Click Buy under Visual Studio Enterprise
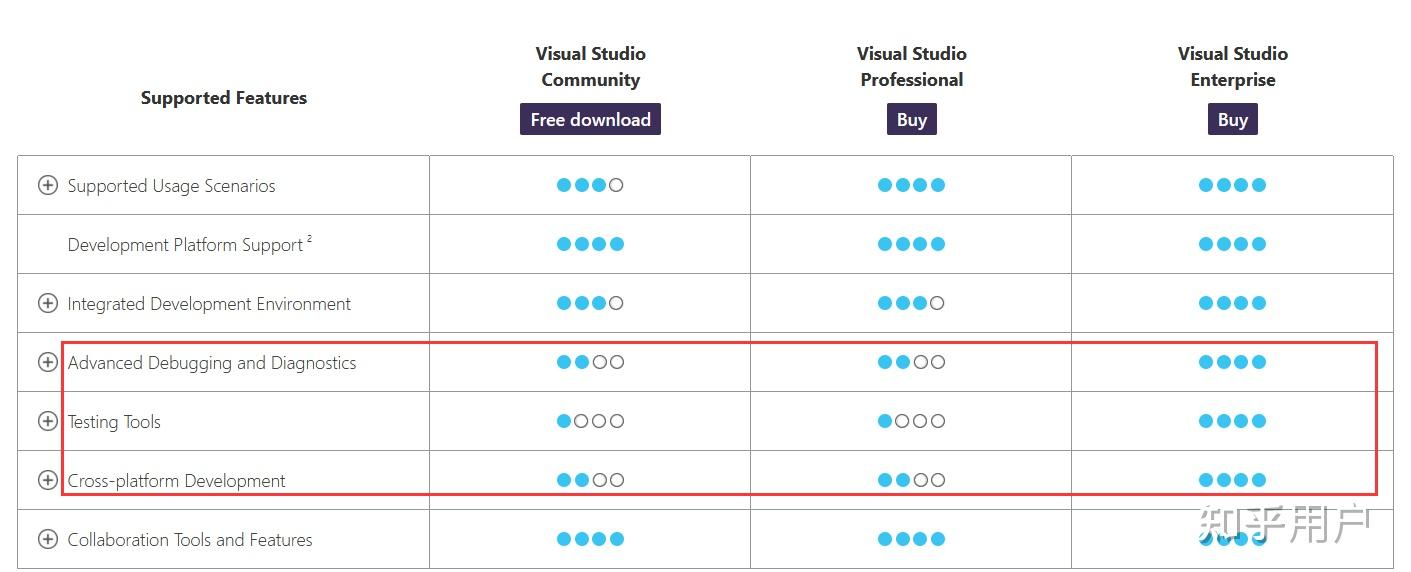 click(x=1232, y=119)
